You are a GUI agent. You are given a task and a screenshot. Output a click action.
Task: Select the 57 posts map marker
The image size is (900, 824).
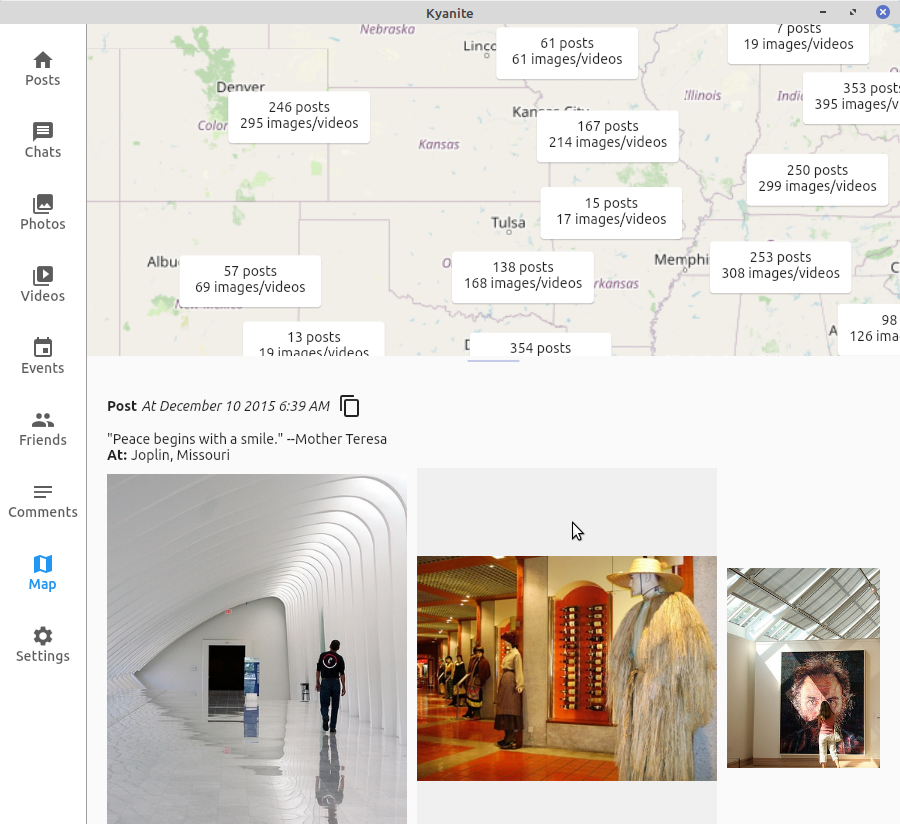pyautogui.click(x=250, y=280)
